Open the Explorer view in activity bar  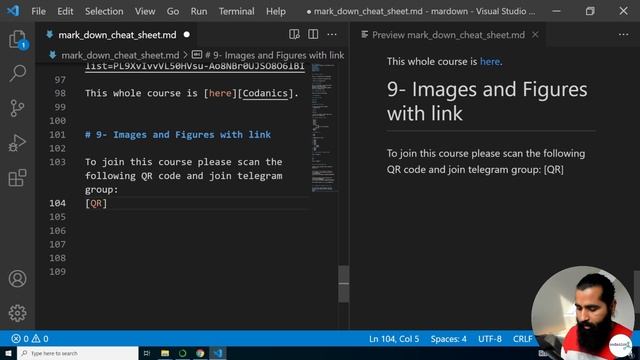[x=18, y=40]
